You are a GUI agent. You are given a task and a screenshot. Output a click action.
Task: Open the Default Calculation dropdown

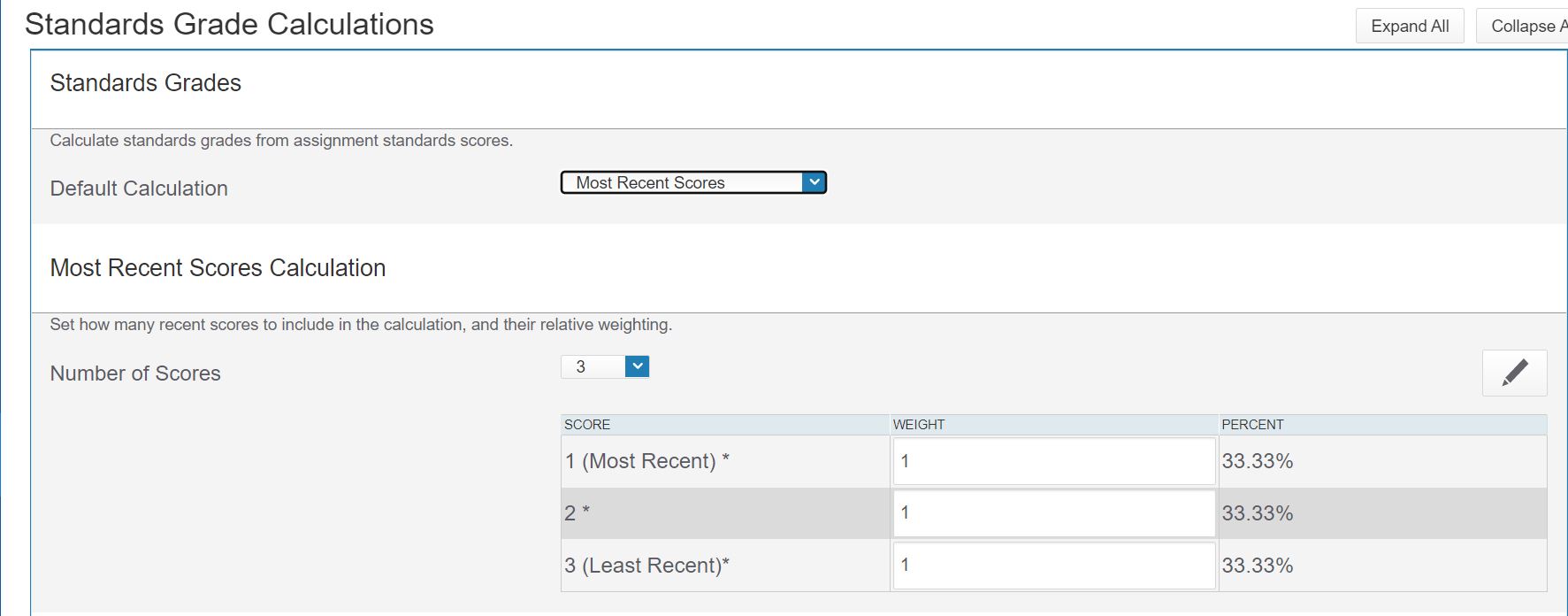pyautogui.click(x=693, y=182)
